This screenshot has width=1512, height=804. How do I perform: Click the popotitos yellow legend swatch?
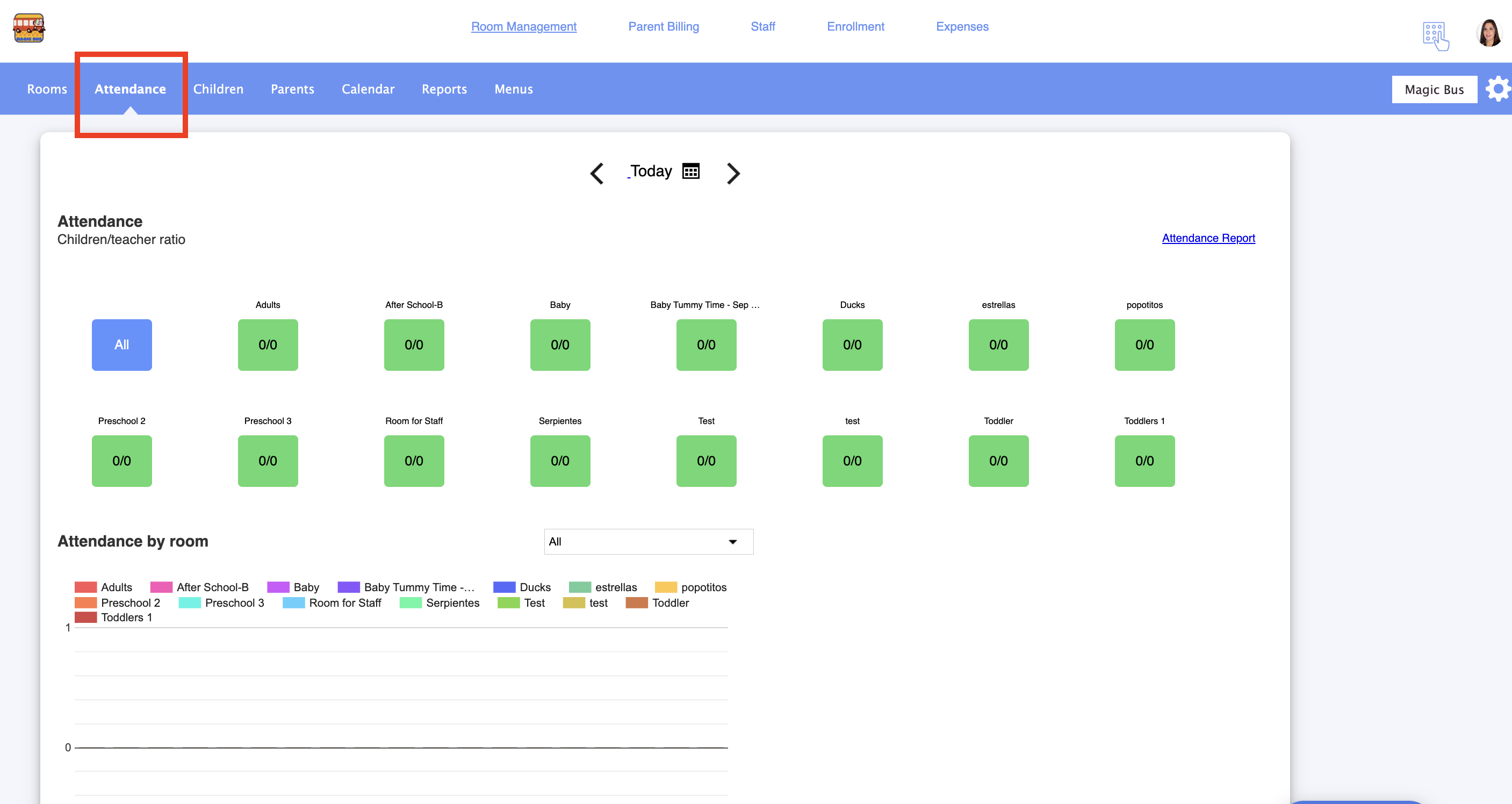pos(666,587)
